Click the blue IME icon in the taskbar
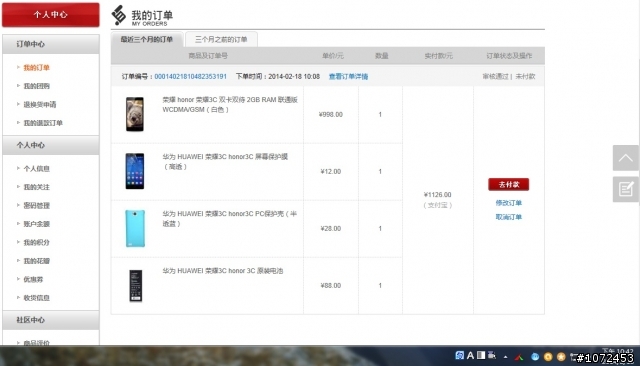Image resolution: width=640 pixels, height=366 pixels. pos(460,355)
